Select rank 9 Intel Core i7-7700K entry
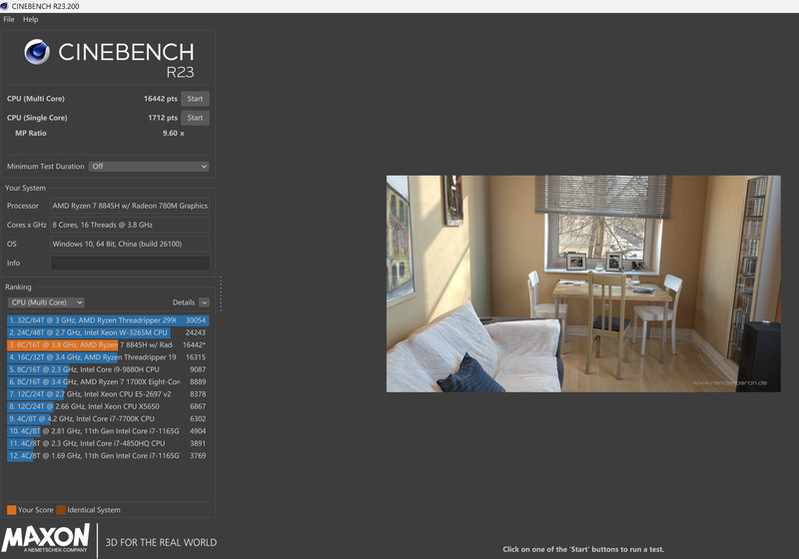Viewport: 799px width, 559px height. click(108, 419)
